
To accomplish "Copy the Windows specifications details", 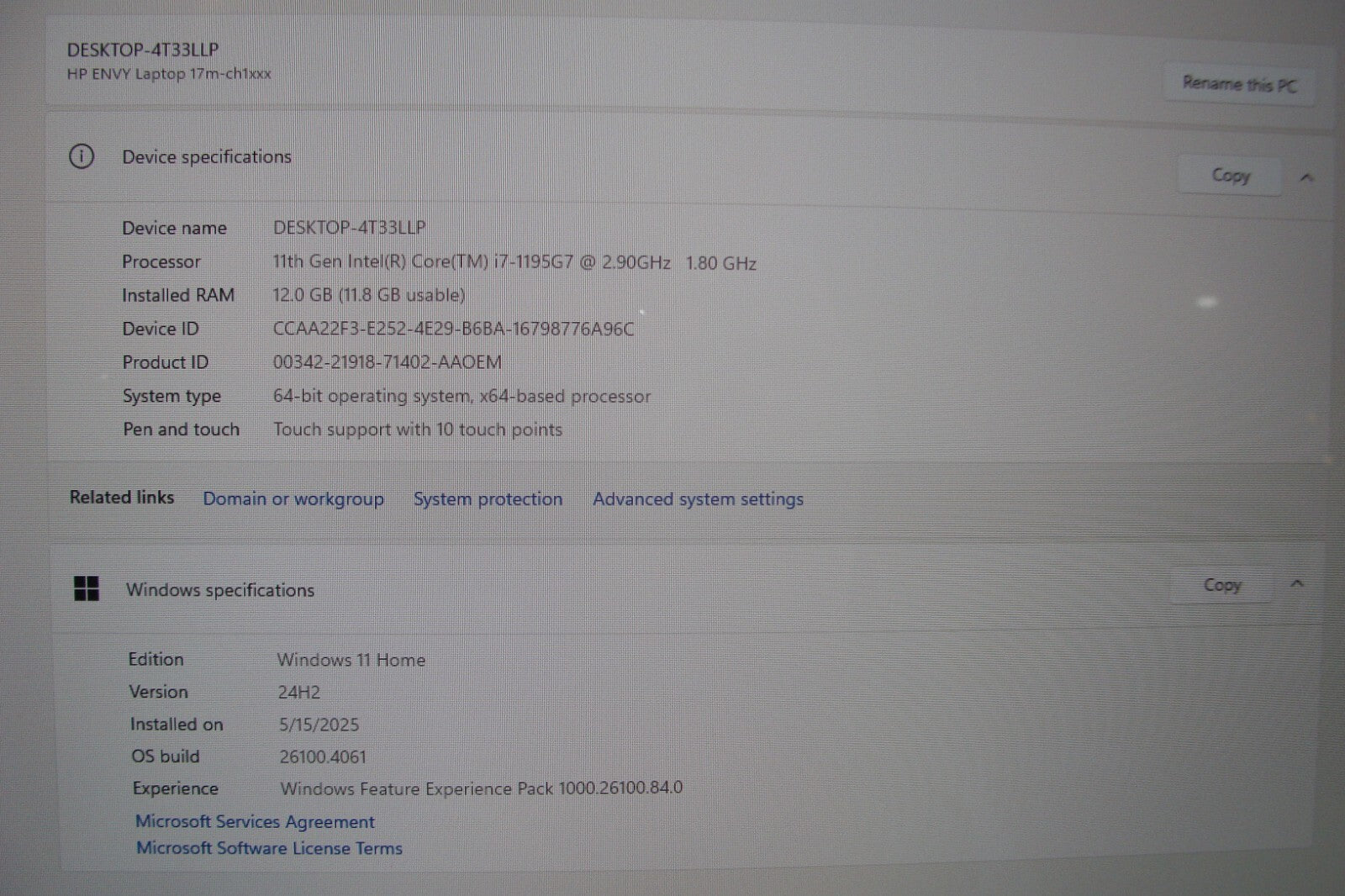I will [x=1221, y=585].
